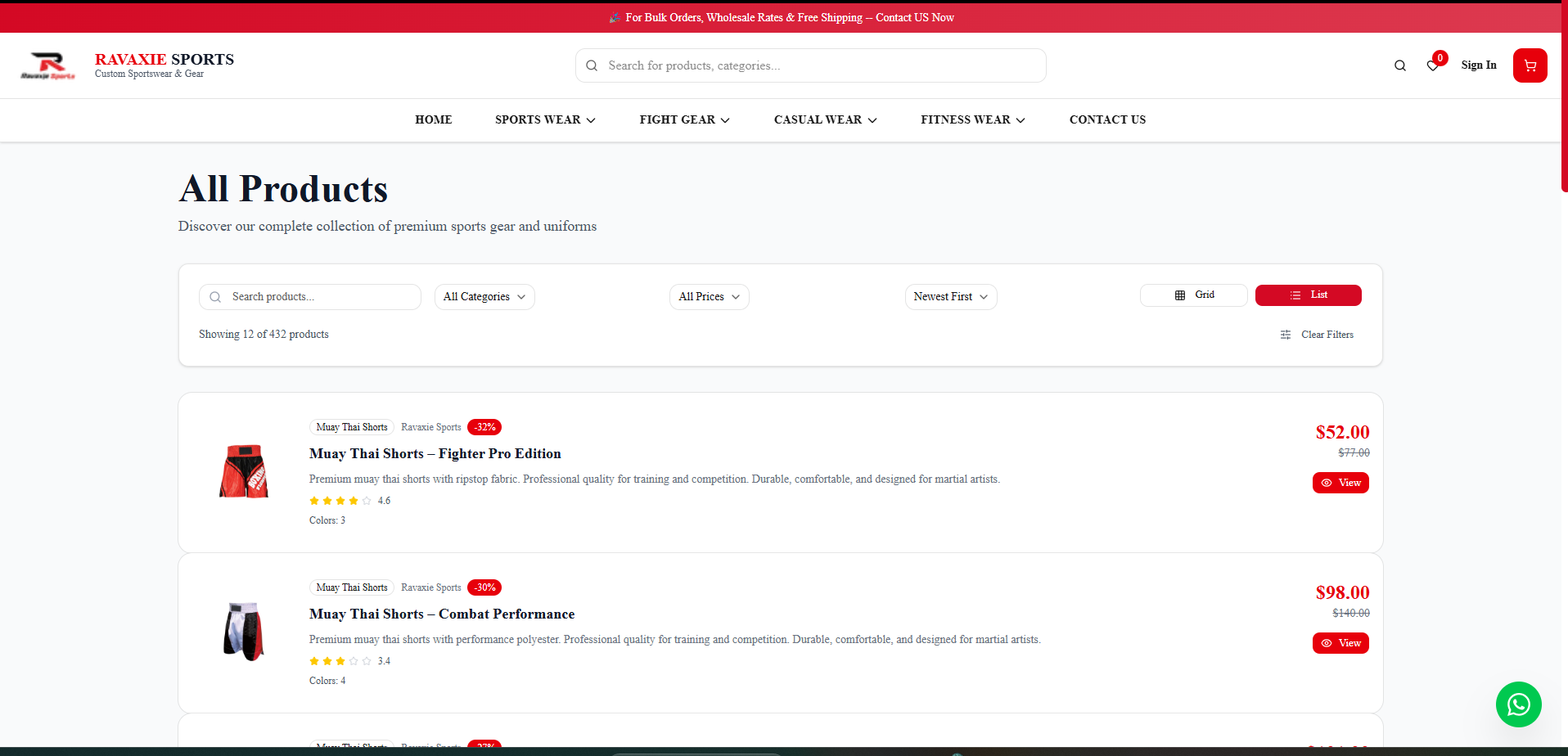
Task: Open the red shopping cart button
Action: pos(1530,65)
